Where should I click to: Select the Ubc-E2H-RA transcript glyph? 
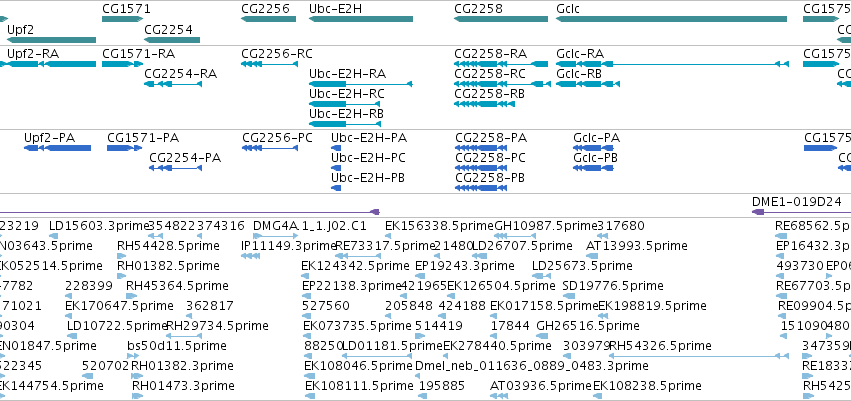(x=361, y=84)
